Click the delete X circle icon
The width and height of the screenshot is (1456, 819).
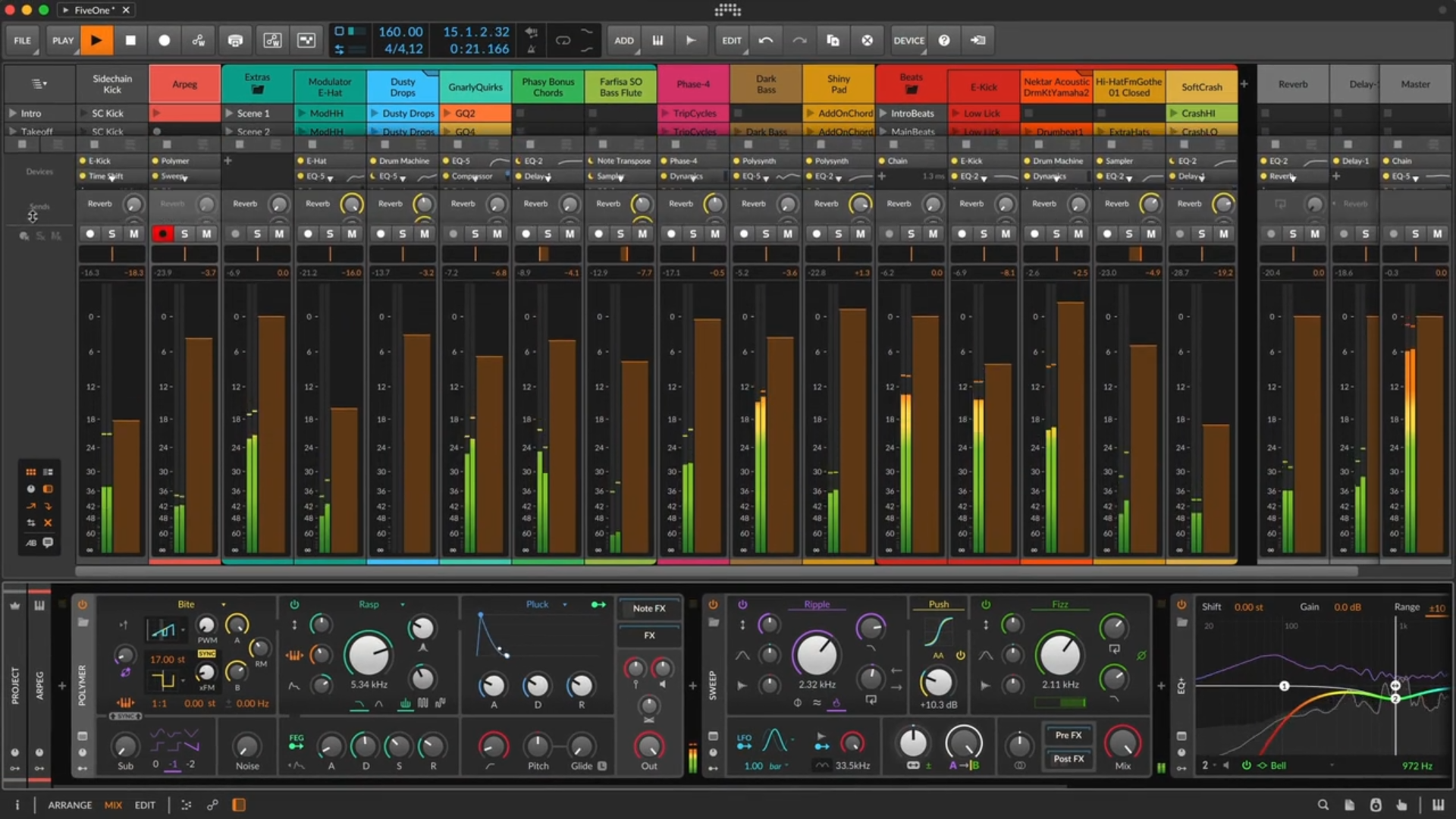(867, 40)
